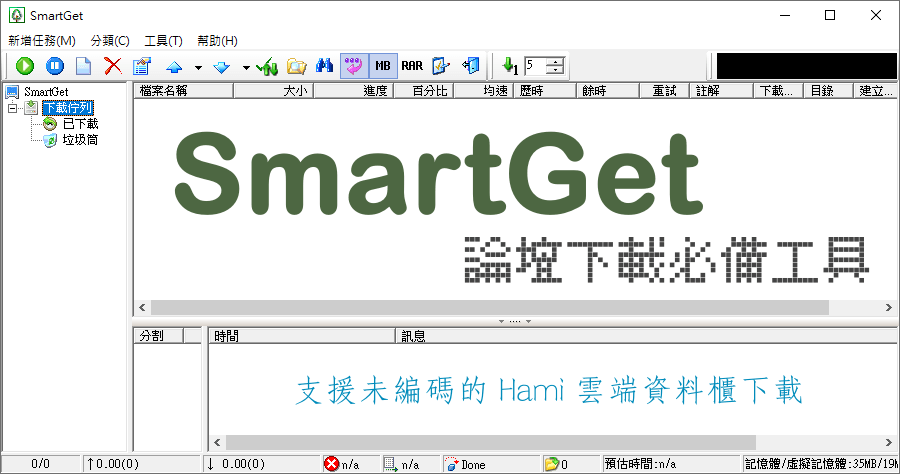Viewport: 900px width, 474px height.
Task: Open the 新增任務(M) menu
Action: (42, 41)
